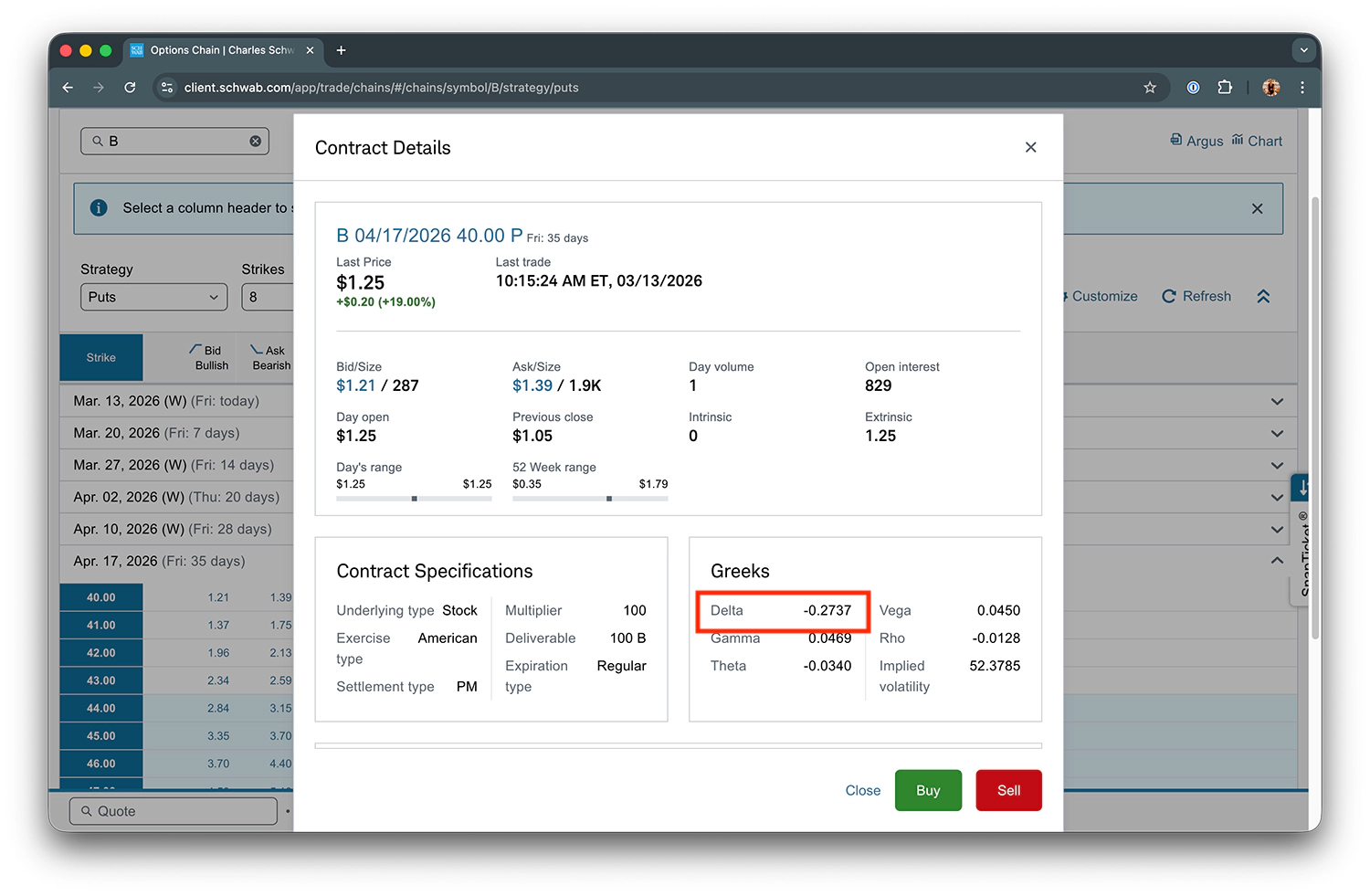Viewport: 1370px width, 896px height.
Task: Open the site information icon in address bar
Action: (x=166, y=88)
